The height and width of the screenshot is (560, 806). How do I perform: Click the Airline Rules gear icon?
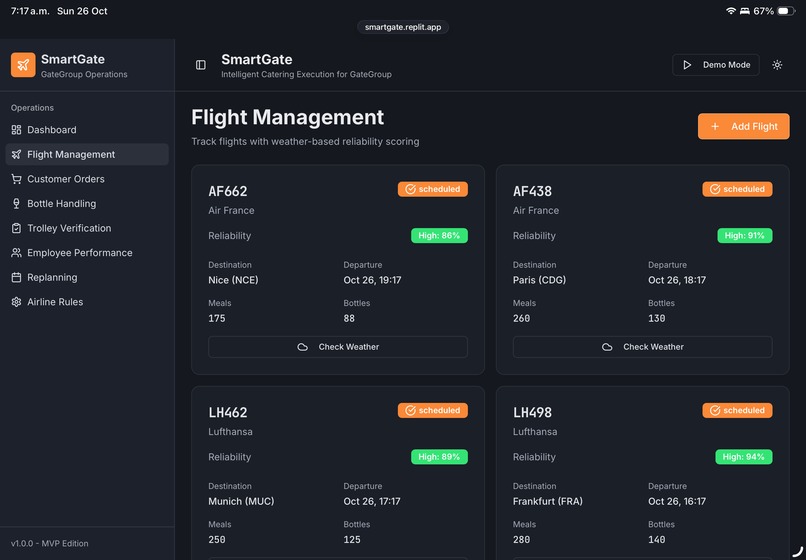pyautogui.click(x=16, y=302)
